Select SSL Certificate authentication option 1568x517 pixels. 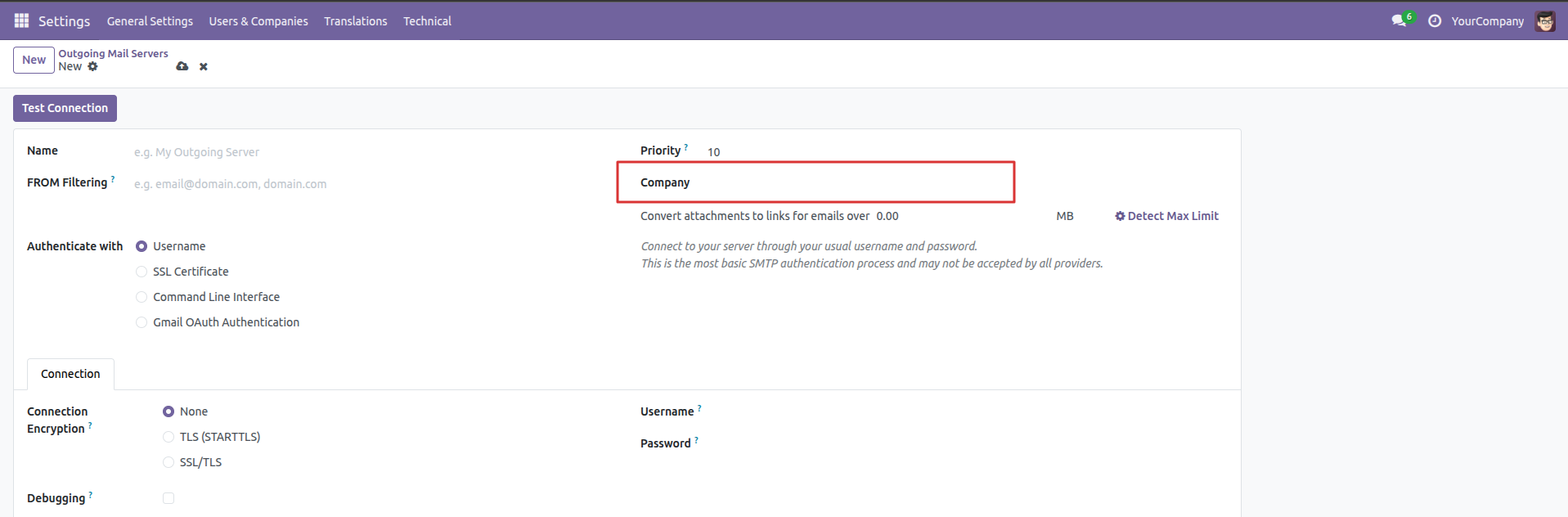[142, 272]
